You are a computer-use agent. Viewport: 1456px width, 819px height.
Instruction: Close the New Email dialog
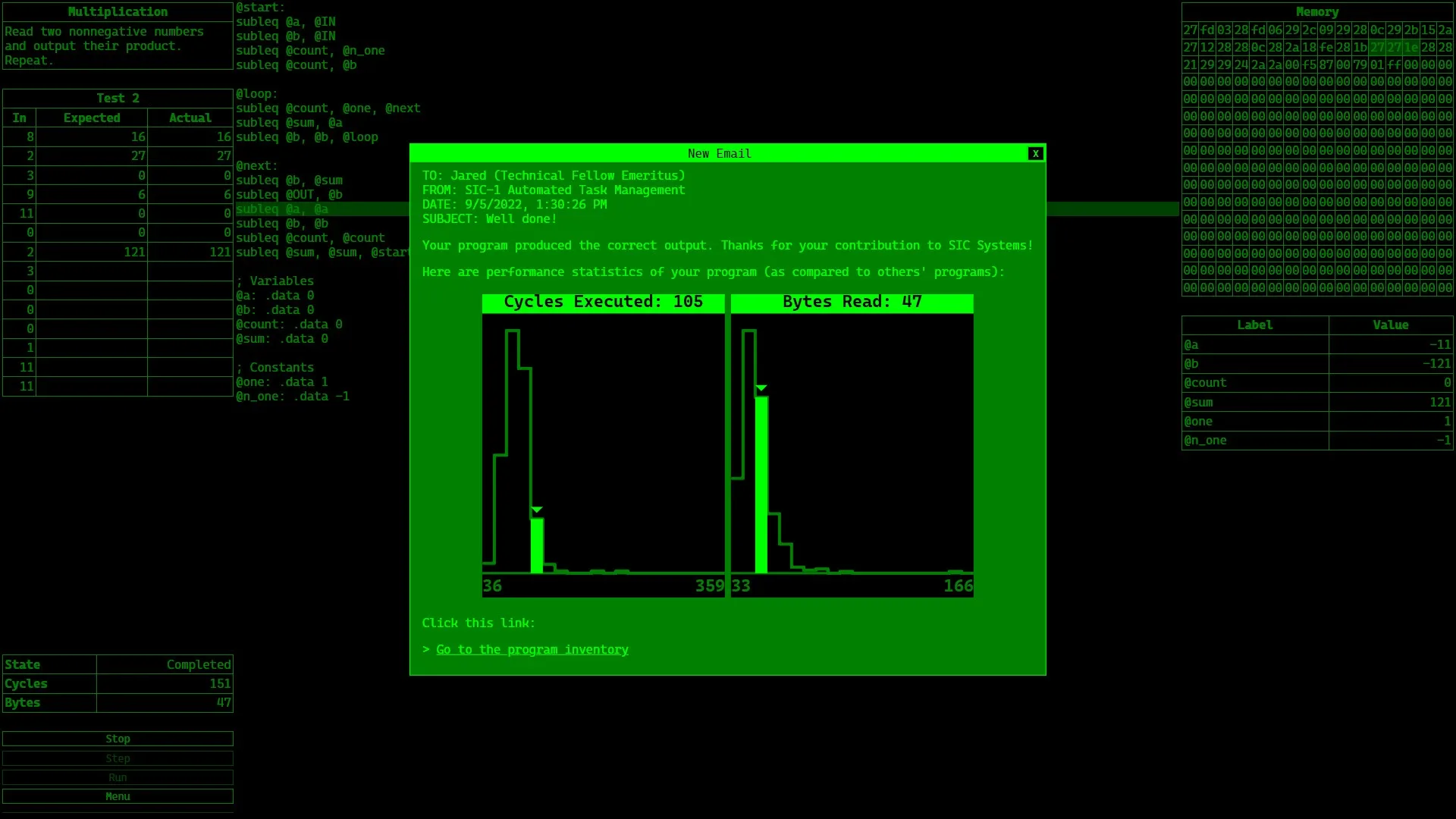point(1035,154)
